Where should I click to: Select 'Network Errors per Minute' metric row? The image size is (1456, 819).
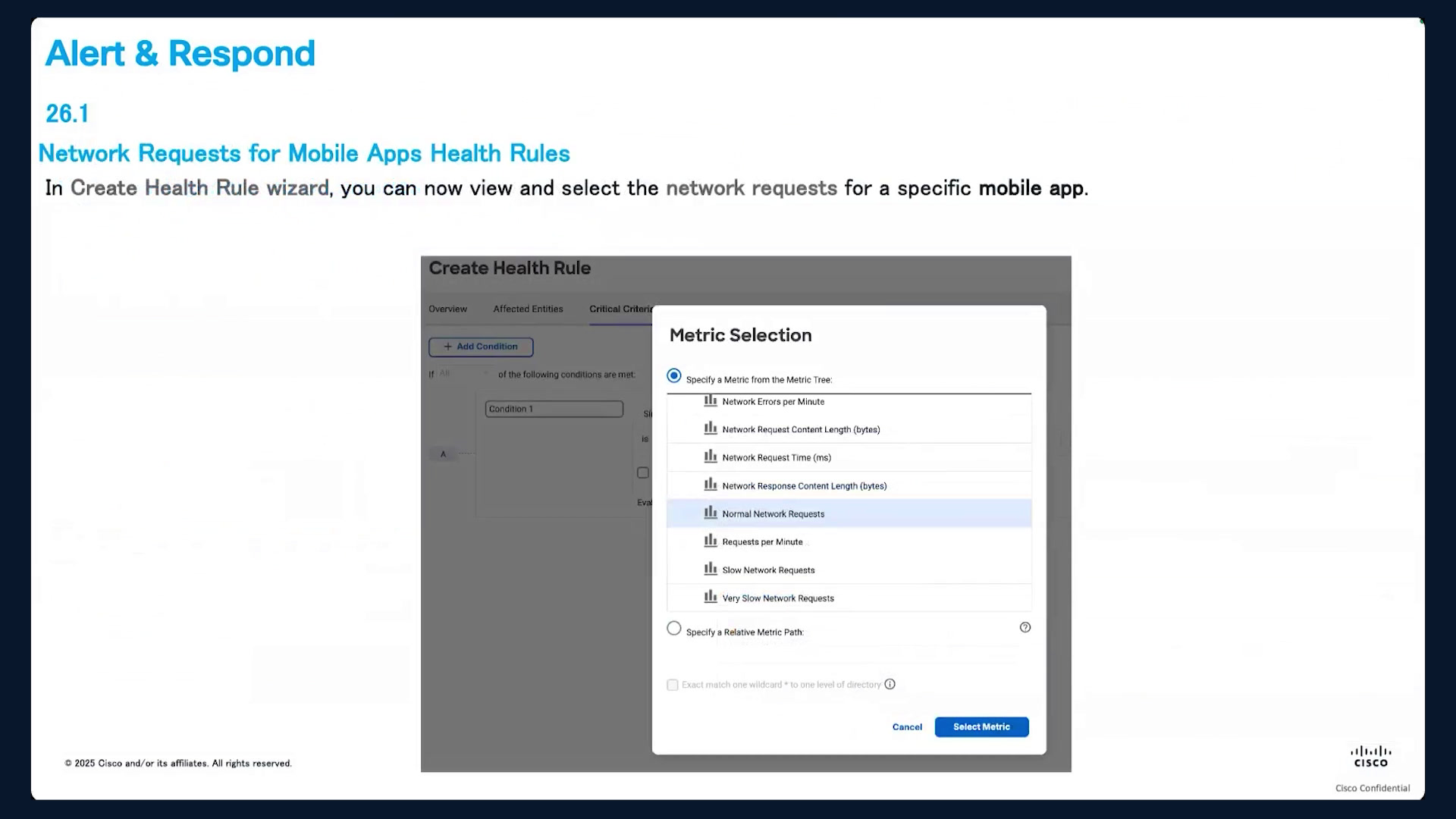849,402
